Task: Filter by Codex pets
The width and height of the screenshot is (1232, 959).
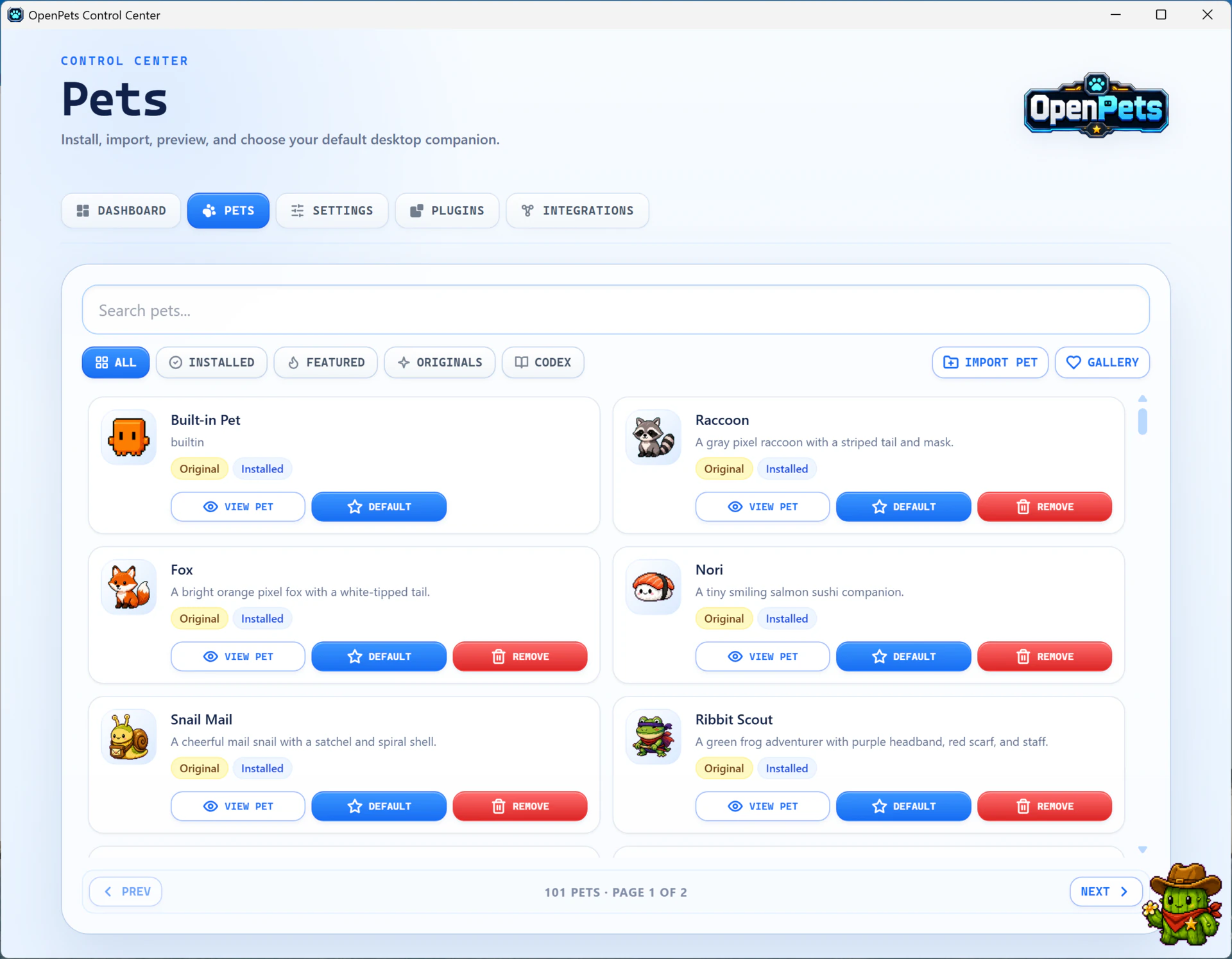Action: tap(543, 363)
